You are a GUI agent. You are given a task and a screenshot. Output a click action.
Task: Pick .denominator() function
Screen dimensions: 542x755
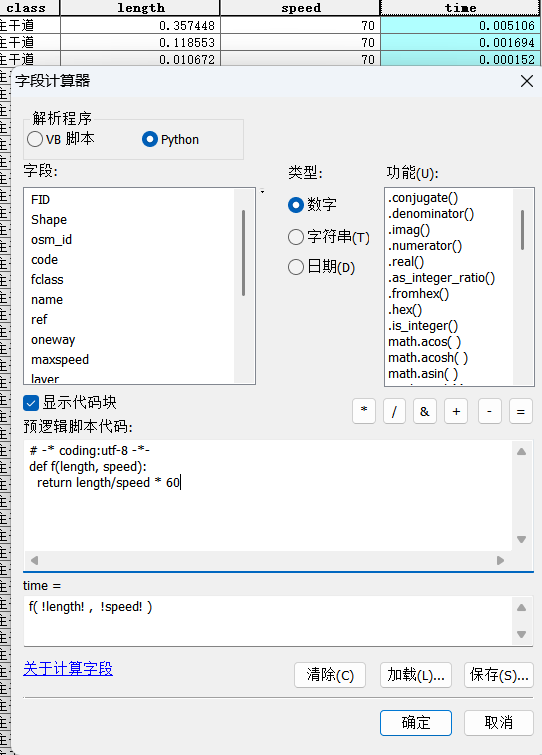click(431, 214)
